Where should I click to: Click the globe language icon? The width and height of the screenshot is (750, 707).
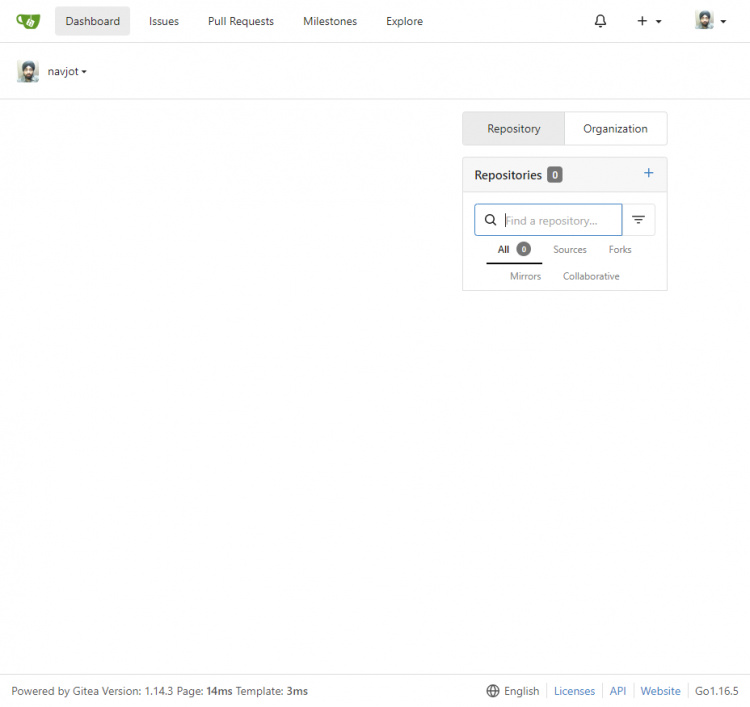click(x=493, y=691)
